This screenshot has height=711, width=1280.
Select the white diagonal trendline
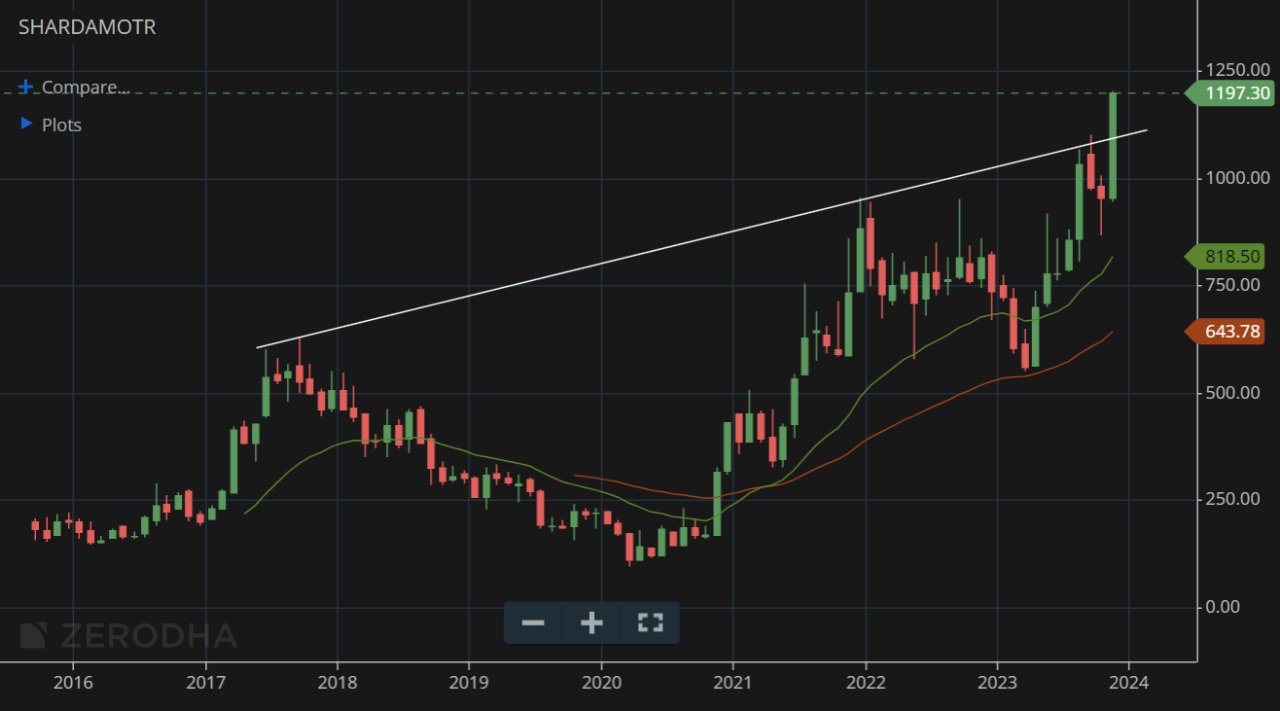[700, 238]
